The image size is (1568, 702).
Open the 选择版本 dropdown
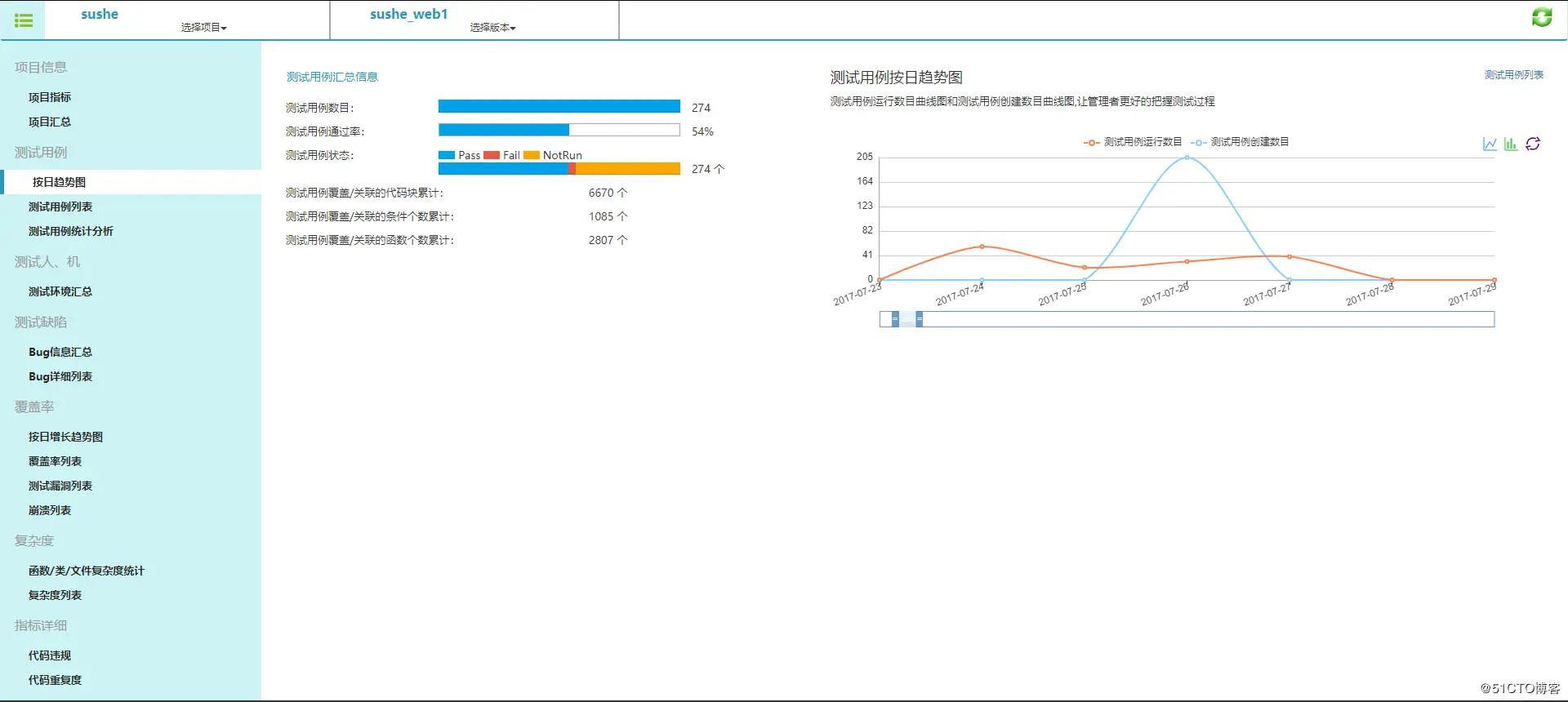(x=492, y=28)
